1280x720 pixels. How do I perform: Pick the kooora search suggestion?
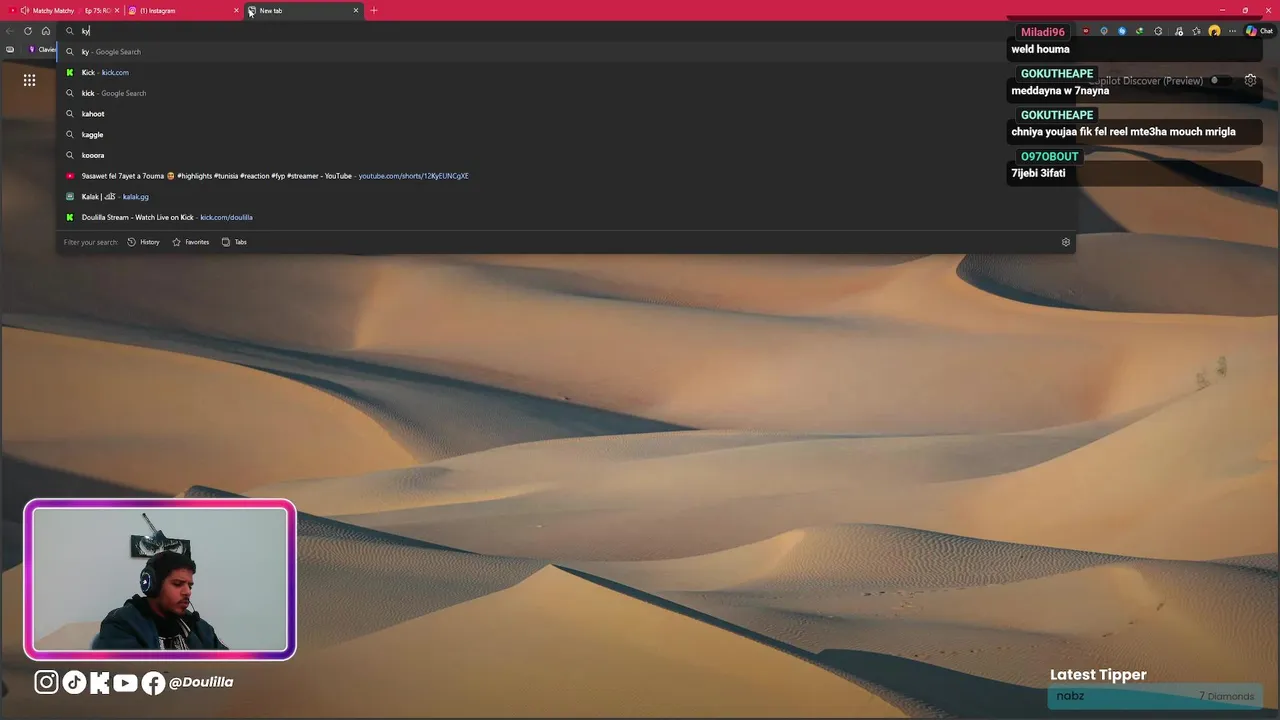(566, 155)
